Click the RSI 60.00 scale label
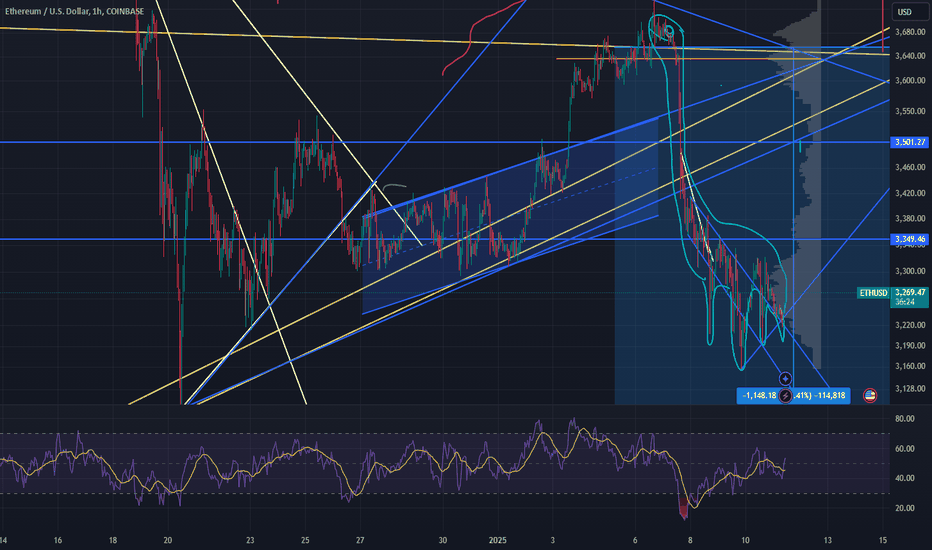Viewport: 932px width, 550px height. [x=905, y=448]
